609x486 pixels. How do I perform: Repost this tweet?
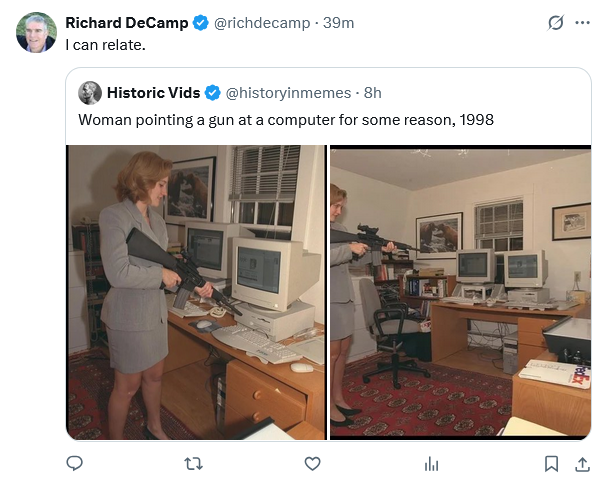point(194,463)
